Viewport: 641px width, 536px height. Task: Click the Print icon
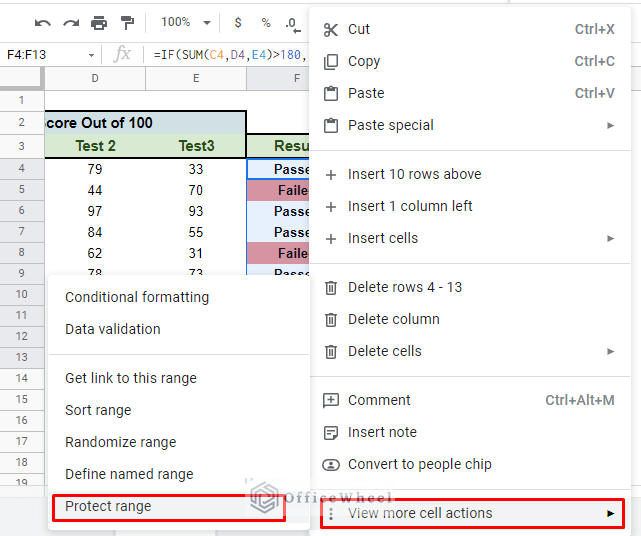pyautogui.click(x=99, y=23)
